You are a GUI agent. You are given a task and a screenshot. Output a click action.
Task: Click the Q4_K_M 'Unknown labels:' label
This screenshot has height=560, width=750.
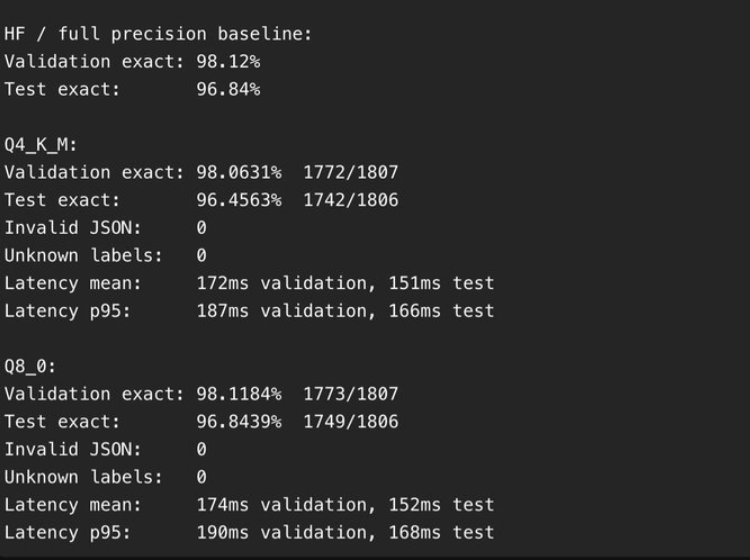83,255
